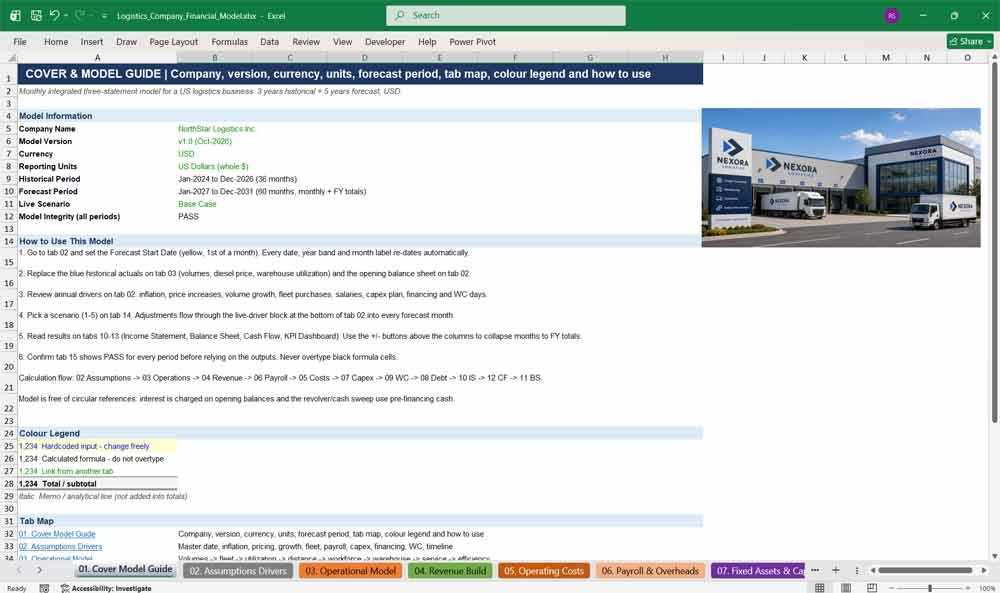Select the 'v1.0 (Oct-2026)' version cell
The height and width of the screenshot is (593, 1000).
pyautogui.click(x=205, y=141)
